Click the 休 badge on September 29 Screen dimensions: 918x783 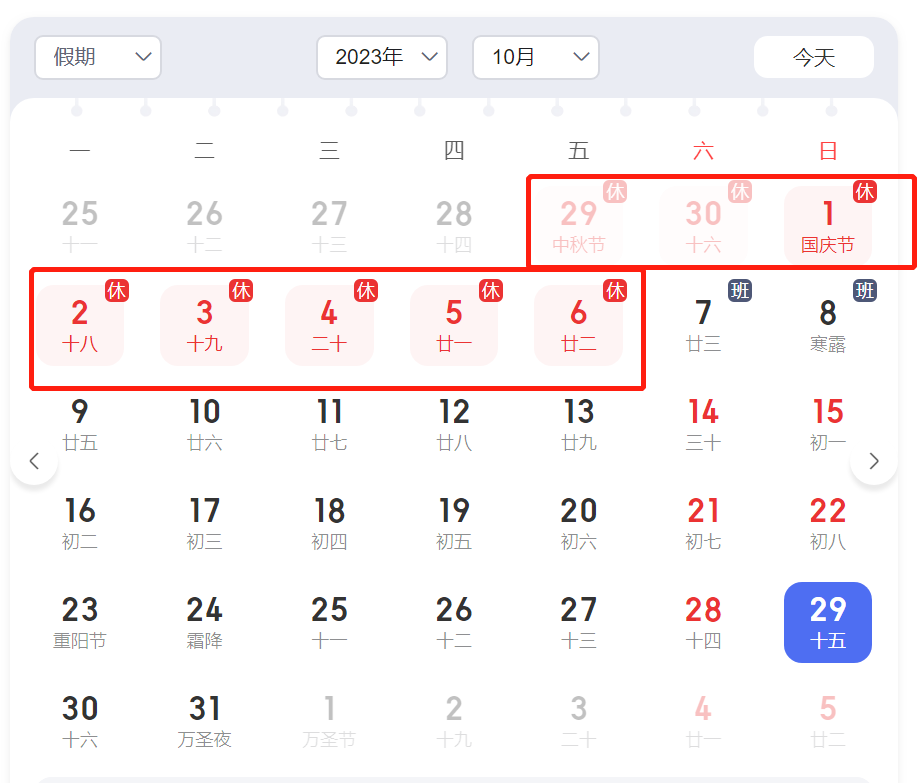click(615, 191)
